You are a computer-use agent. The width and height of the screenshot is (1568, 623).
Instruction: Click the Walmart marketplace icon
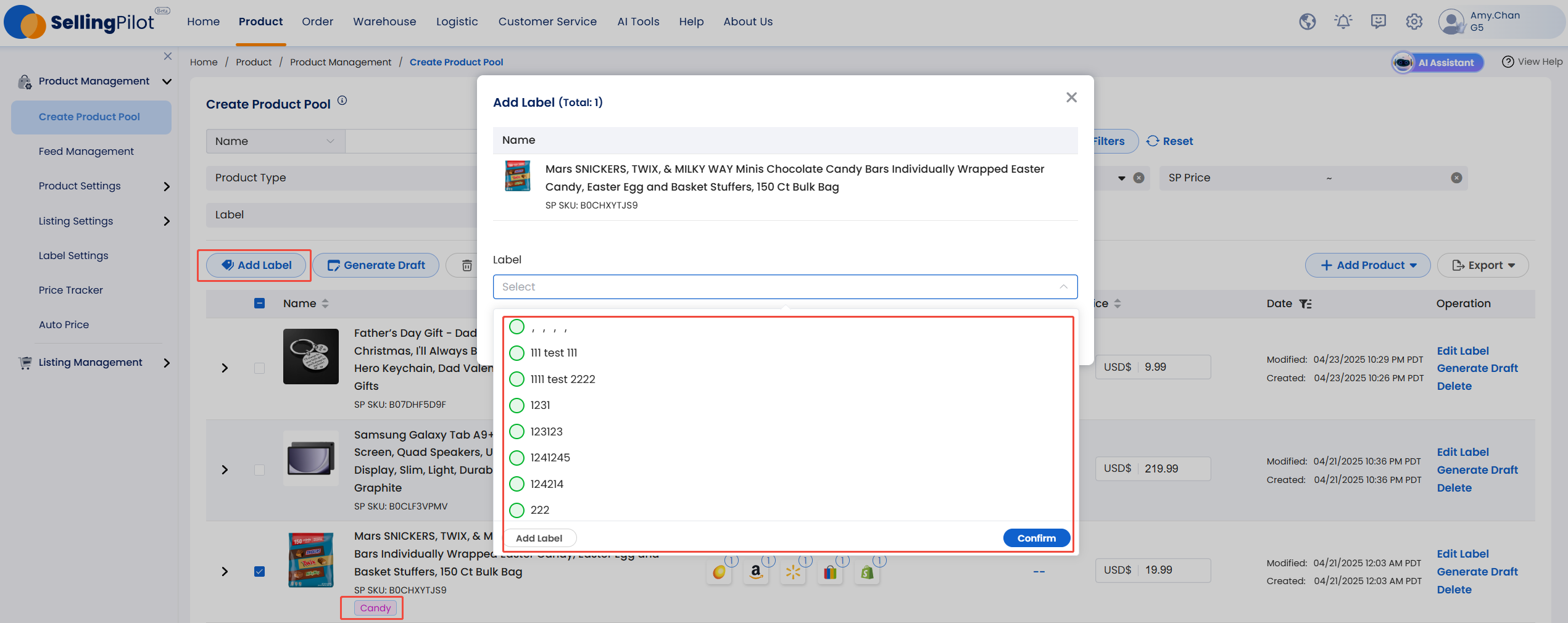[x=793, y=572]
